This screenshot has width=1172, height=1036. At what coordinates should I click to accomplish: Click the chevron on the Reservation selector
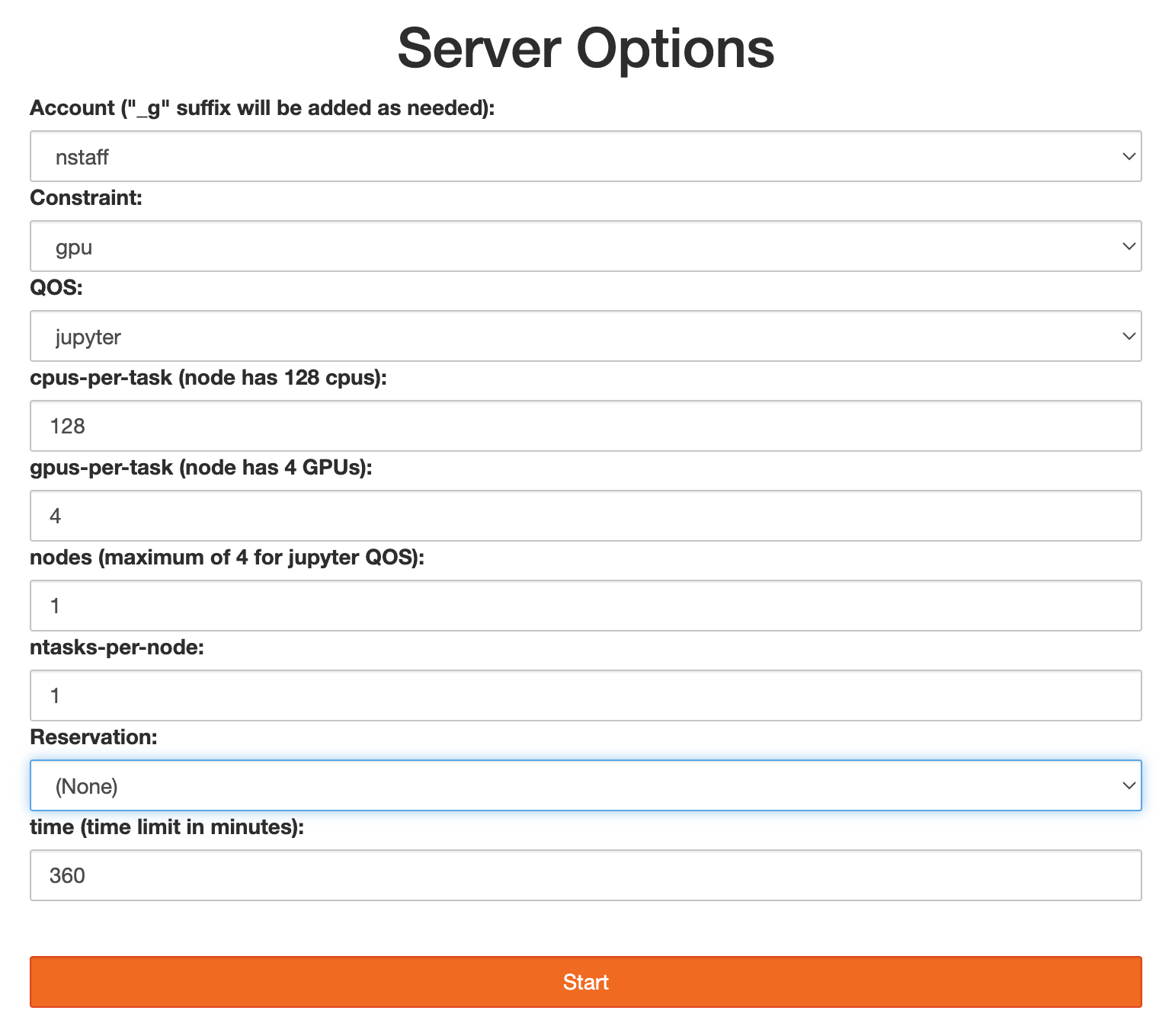(1129, 785)
